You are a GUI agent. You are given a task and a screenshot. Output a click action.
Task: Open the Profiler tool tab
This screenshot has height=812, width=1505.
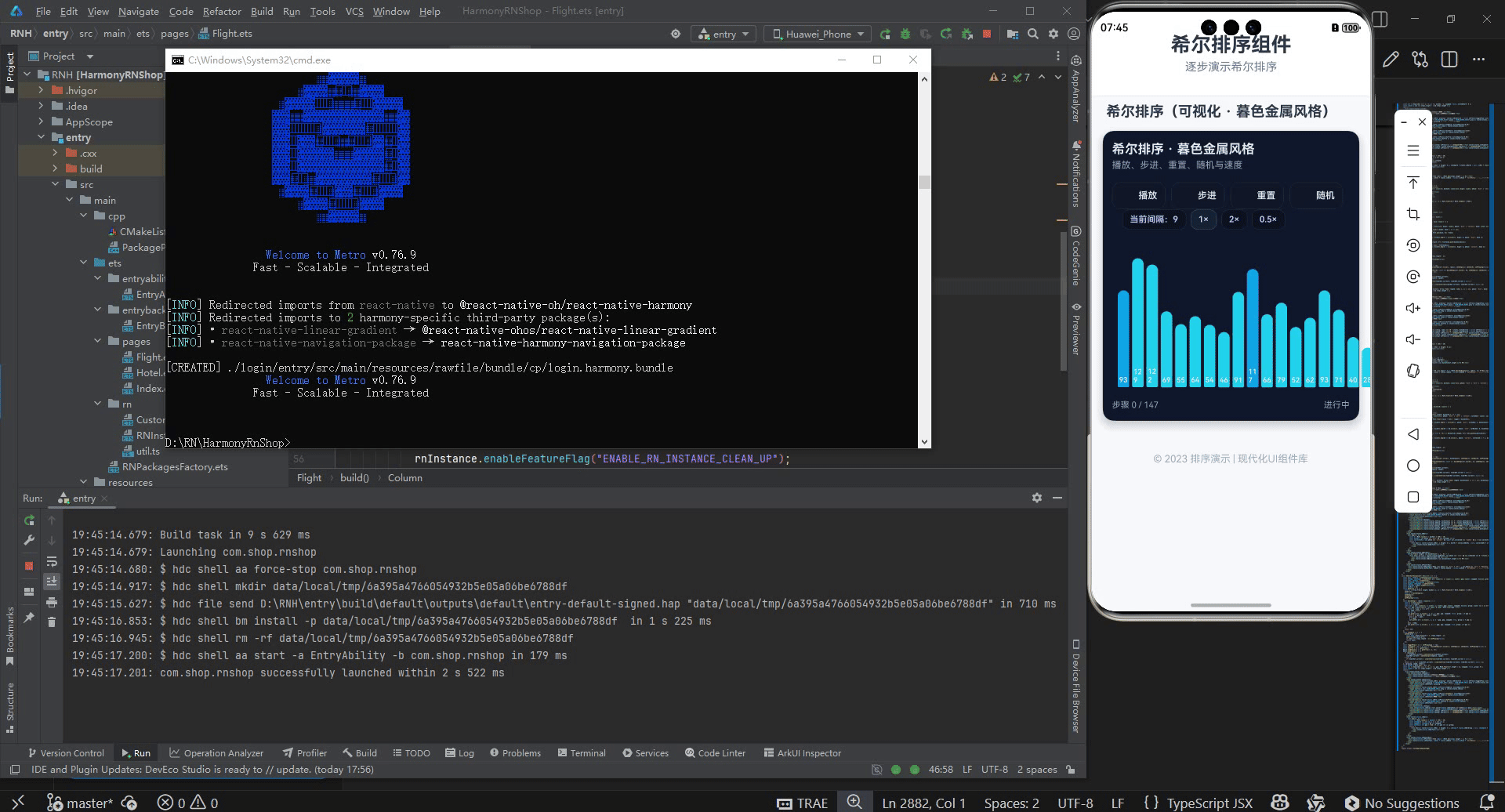tap(305, 752)
